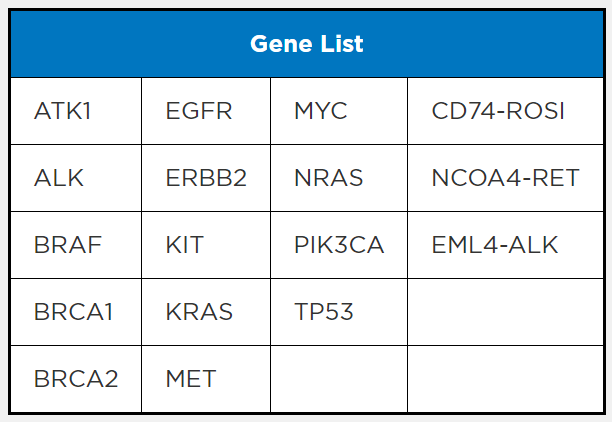The width and height of the screenshot is (612, 422).
Task: Click the empty cell below TP53
Action: (338, 379)
